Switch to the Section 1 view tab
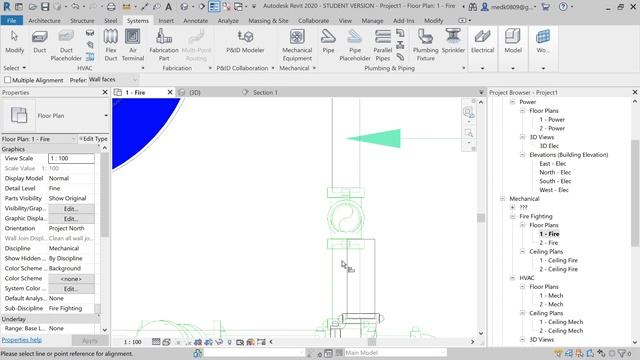This screenshot has width=640, height=360. click(265, 93)
